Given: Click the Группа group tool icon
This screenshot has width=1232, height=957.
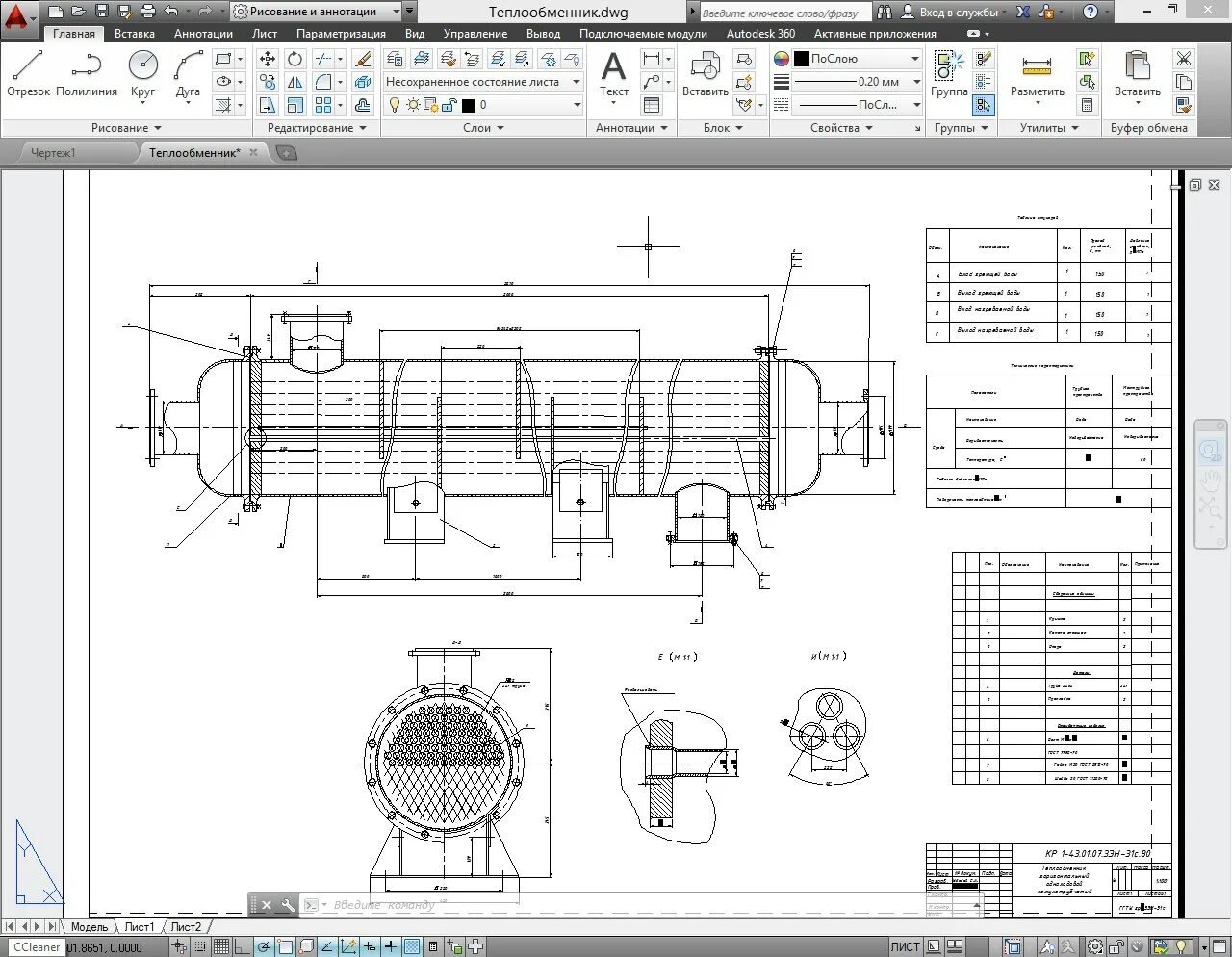Looking at the screenshot, I should (949, 73).
